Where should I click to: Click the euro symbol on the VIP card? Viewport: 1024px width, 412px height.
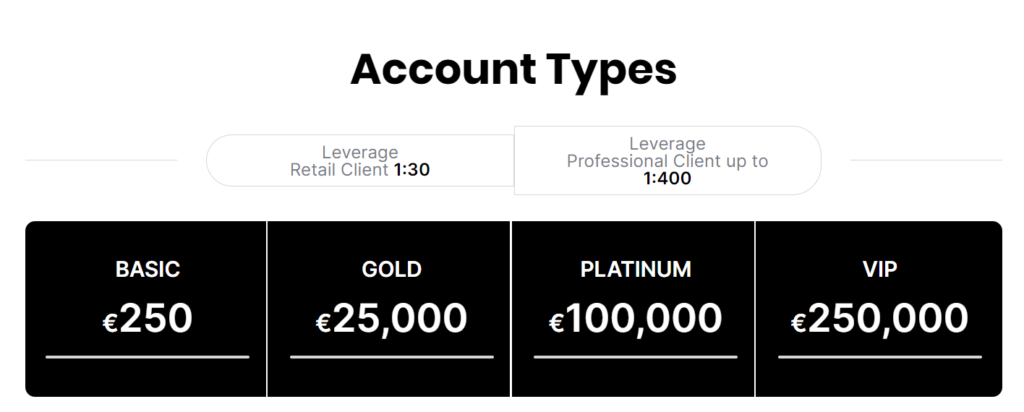pos(798,322)
